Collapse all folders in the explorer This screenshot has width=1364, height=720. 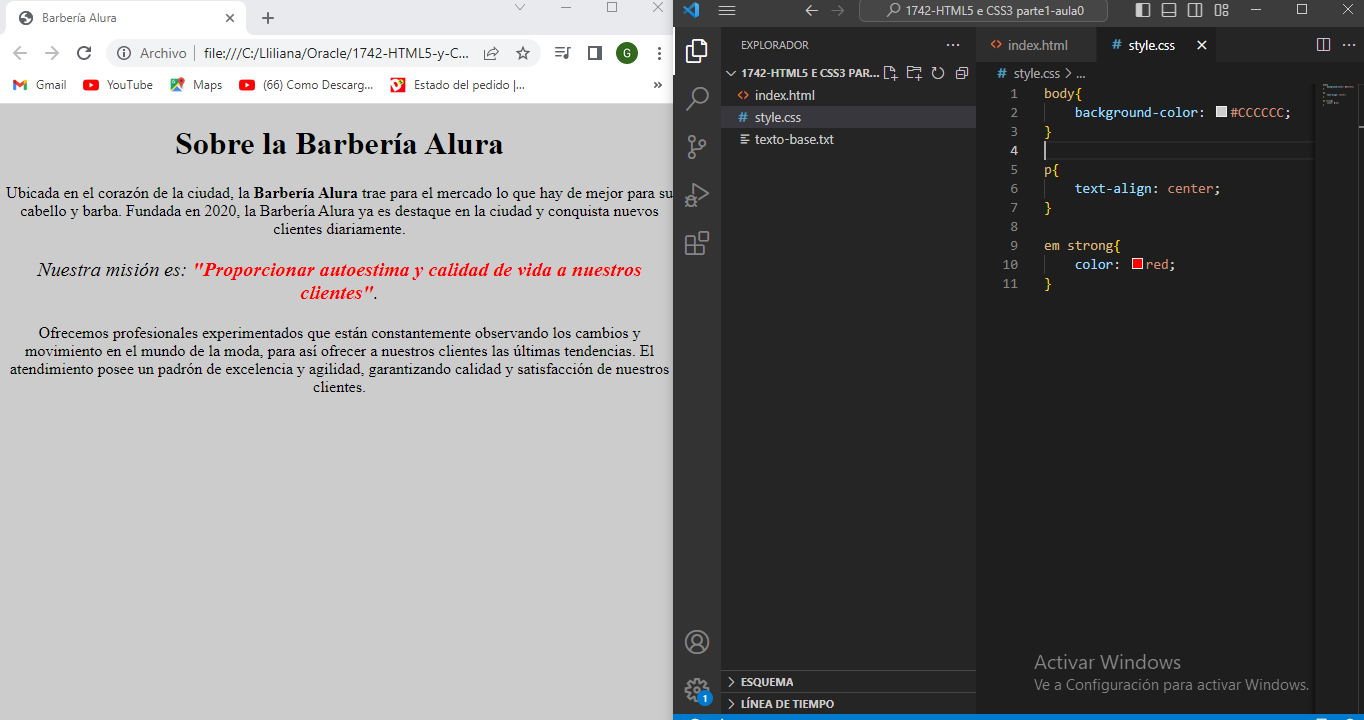pyautogui.click(x=962, y=73)
